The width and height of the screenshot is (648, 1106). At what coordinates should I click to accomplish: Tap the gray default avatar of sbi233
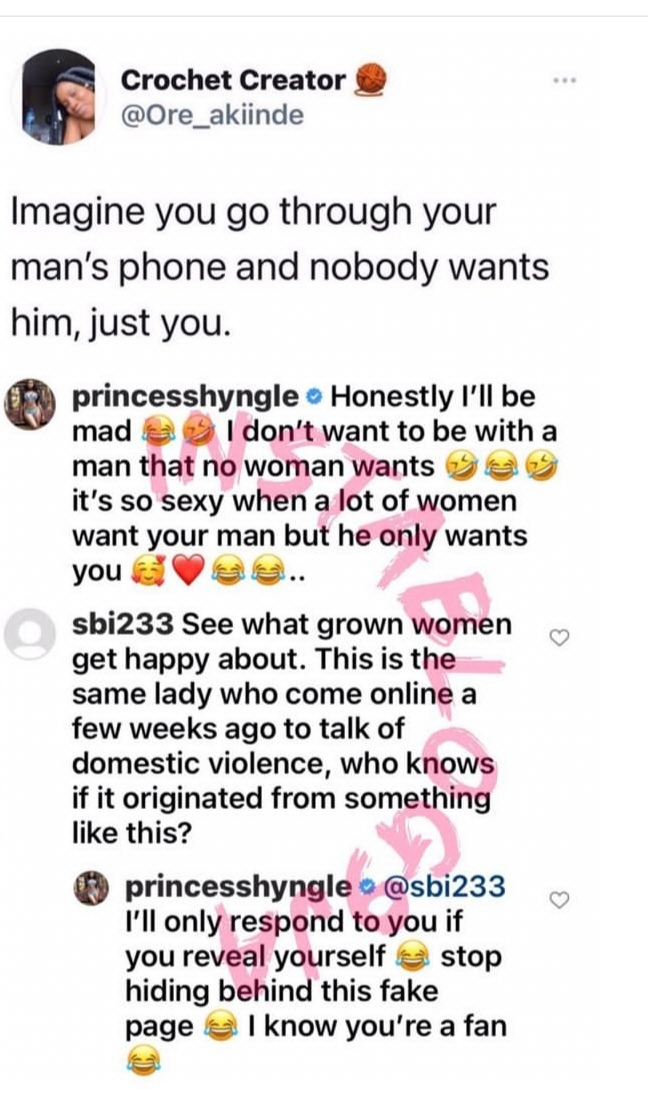30,633
